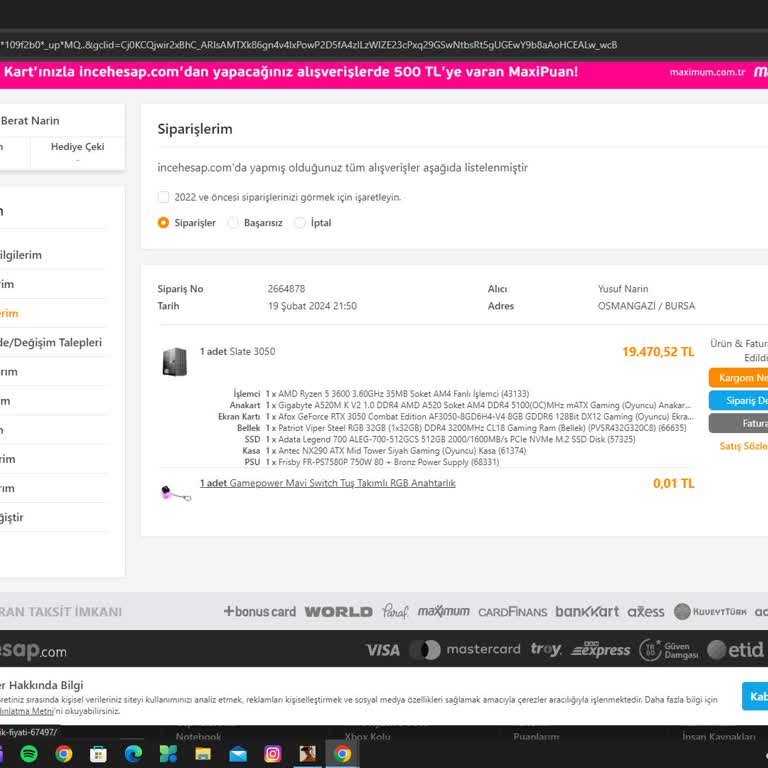Open the Gamepower Mavi Switch Anahtarlık link
768x768 pixels.
coord(328,483)
